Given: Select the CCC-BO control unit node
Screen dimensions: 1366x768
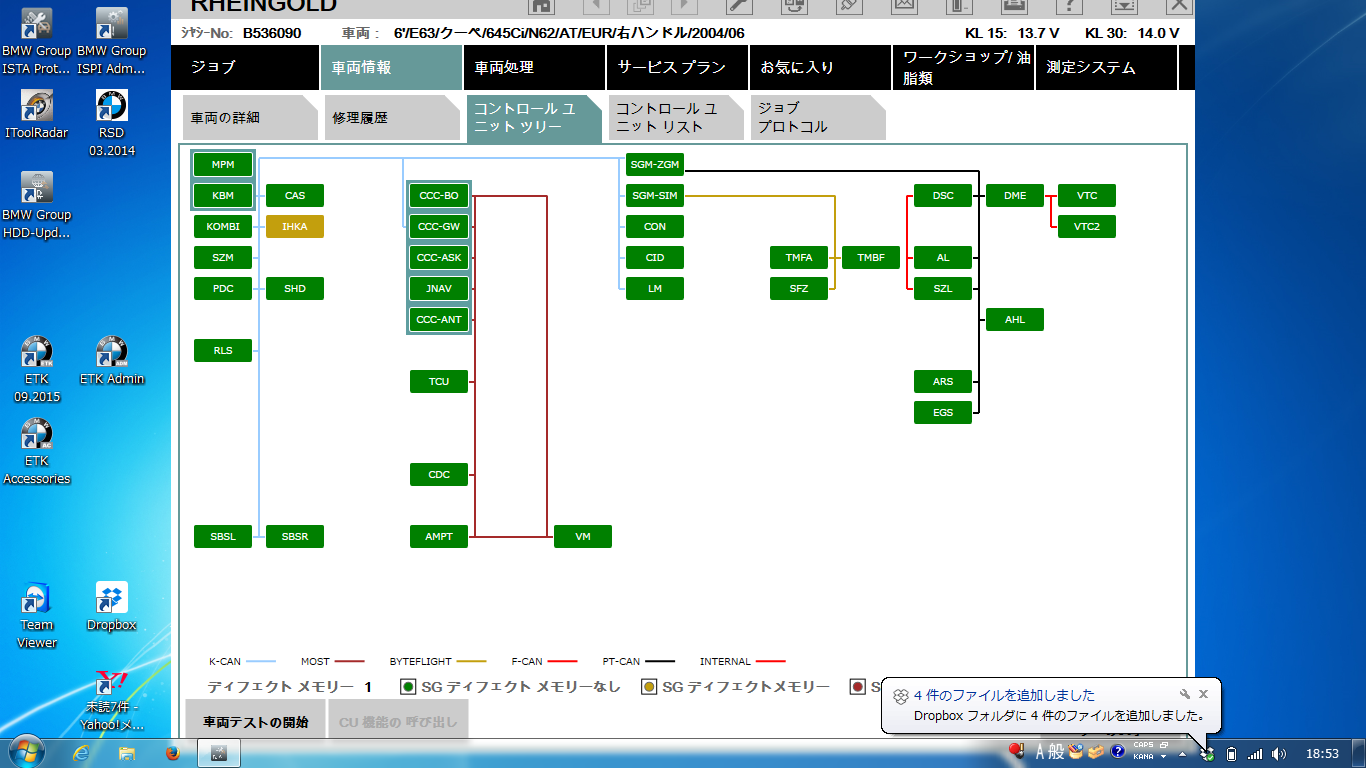Looking at the screenshot, I should coord(439,196).
